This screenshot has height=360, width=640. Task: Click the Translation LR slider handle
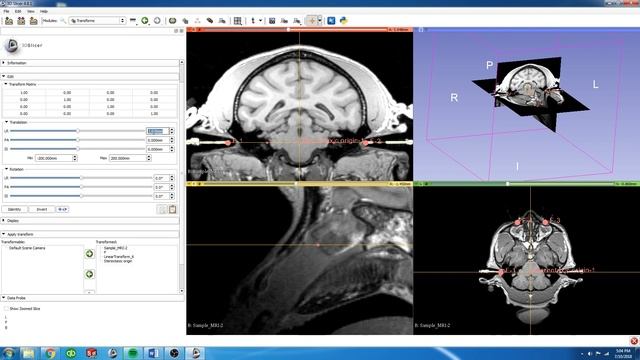(x=78, y=131)
